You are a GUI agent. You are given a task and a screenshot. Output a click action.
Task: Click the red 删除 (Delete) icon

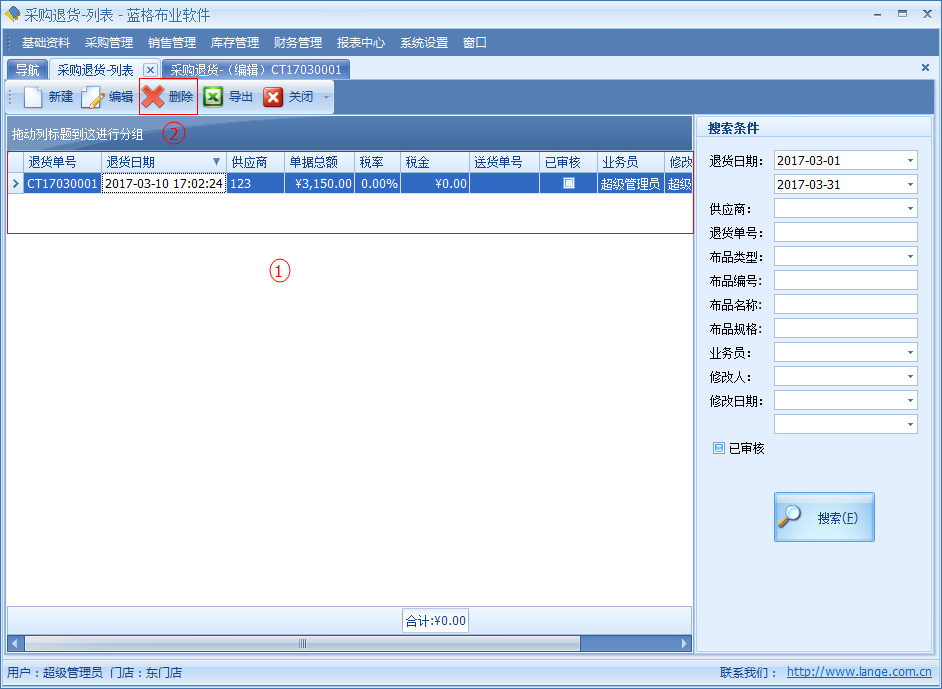click(153, 97)
